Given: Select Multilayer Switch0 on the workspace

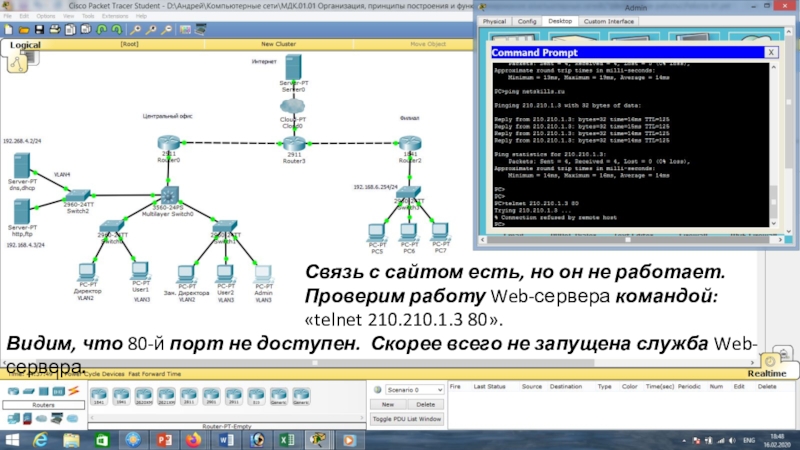Looking at the screenshot, I should 168,196.
